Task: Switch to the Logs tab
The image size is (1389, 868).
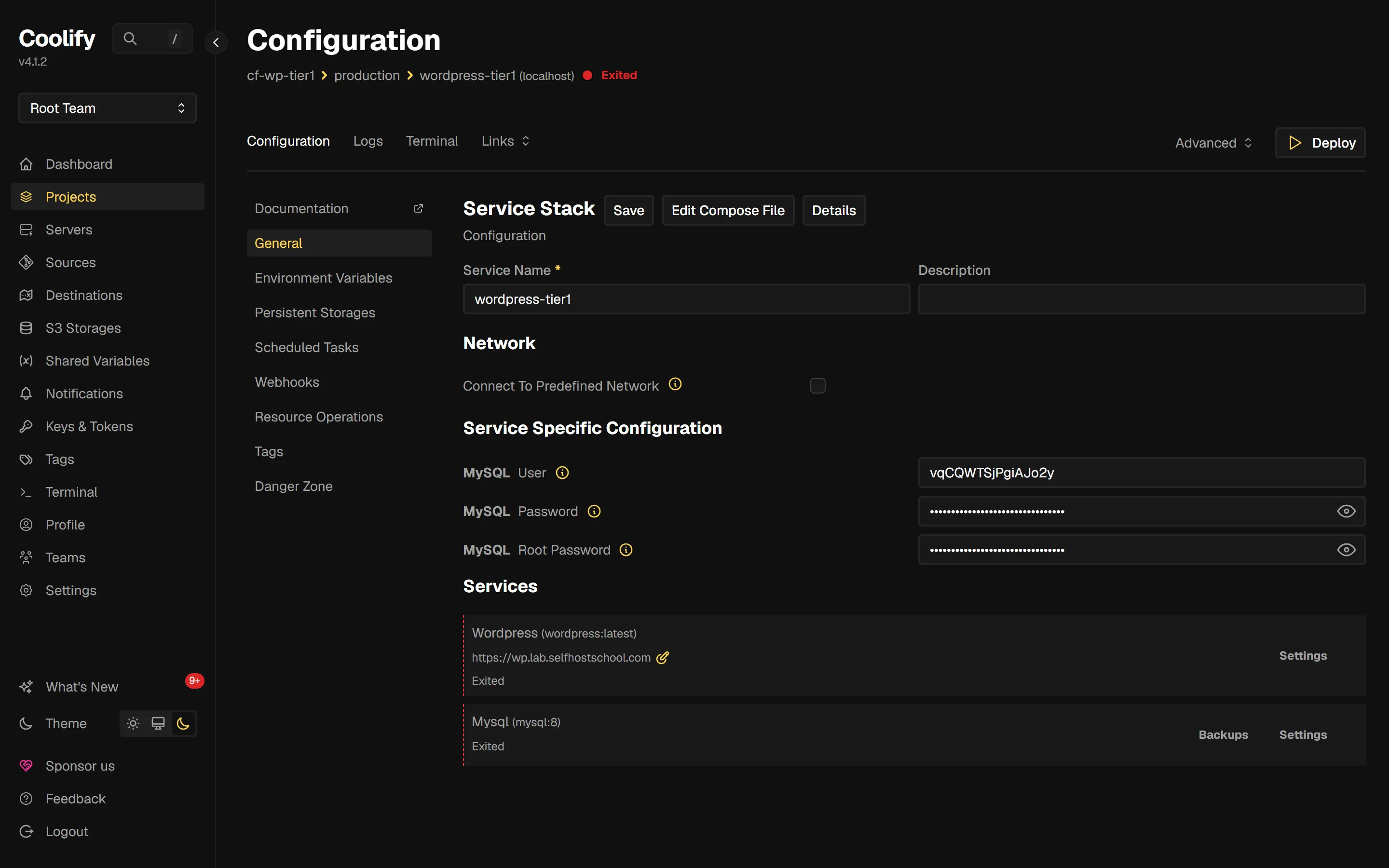Action: tap(368, 141)
